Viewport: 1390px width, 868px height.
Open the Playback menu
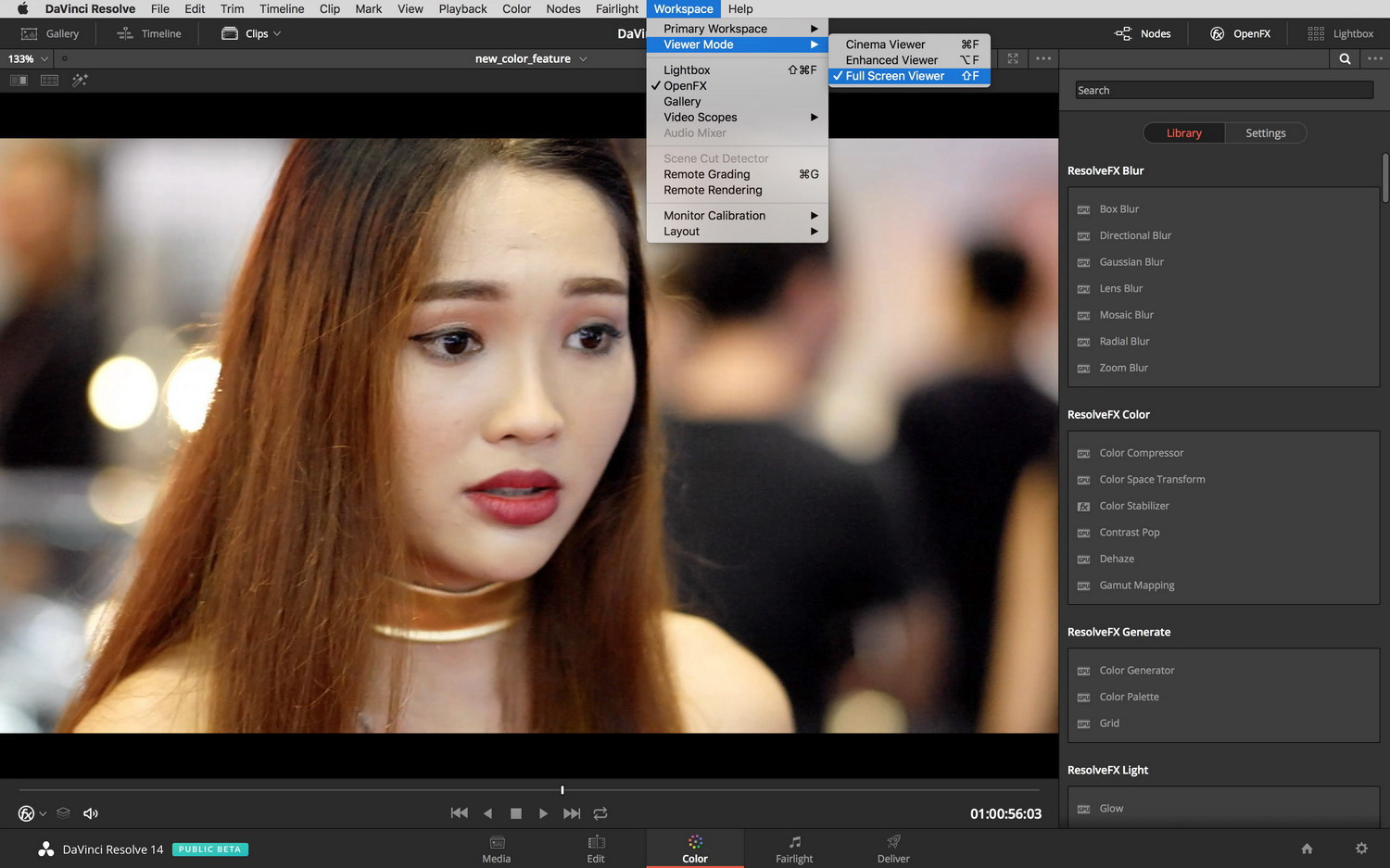click(462, 9)
